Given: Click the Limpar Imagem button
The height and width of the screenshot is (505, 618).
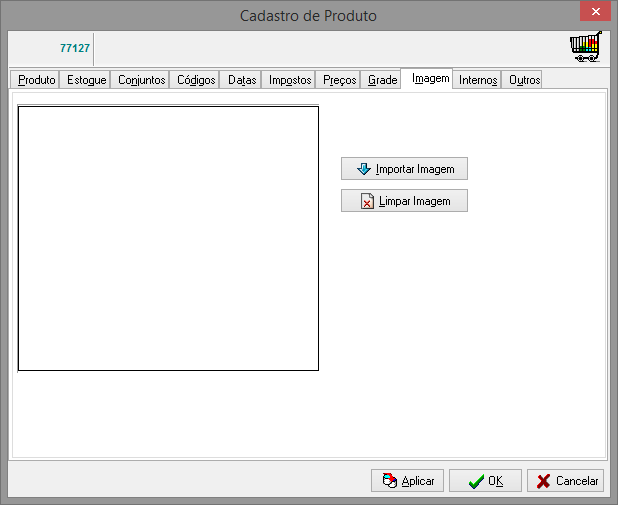Looking at the screenshot, I should click(x=404, y=201).
